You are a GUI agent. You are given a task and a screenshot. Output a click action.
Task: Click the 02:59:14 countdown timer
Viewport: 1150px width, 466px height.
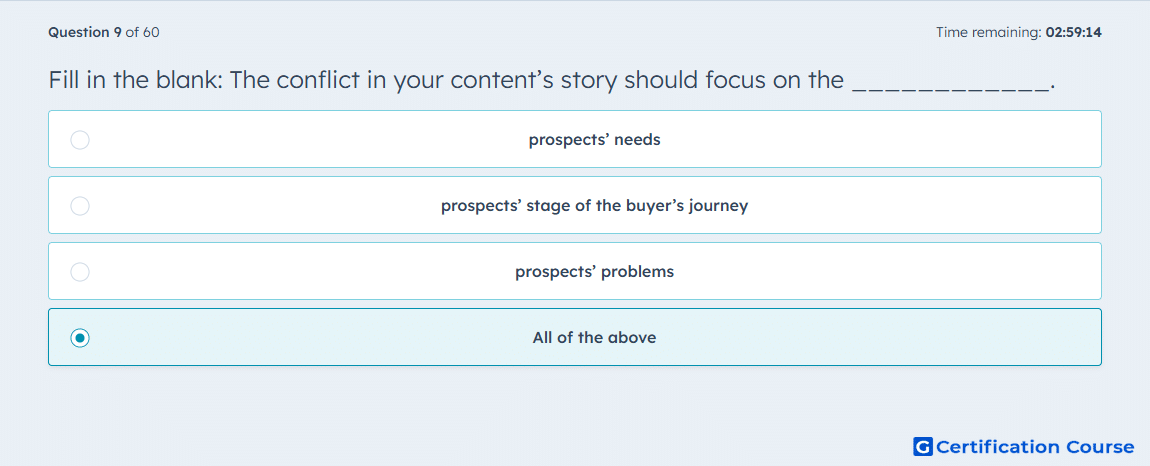(x=1074, y=32)
